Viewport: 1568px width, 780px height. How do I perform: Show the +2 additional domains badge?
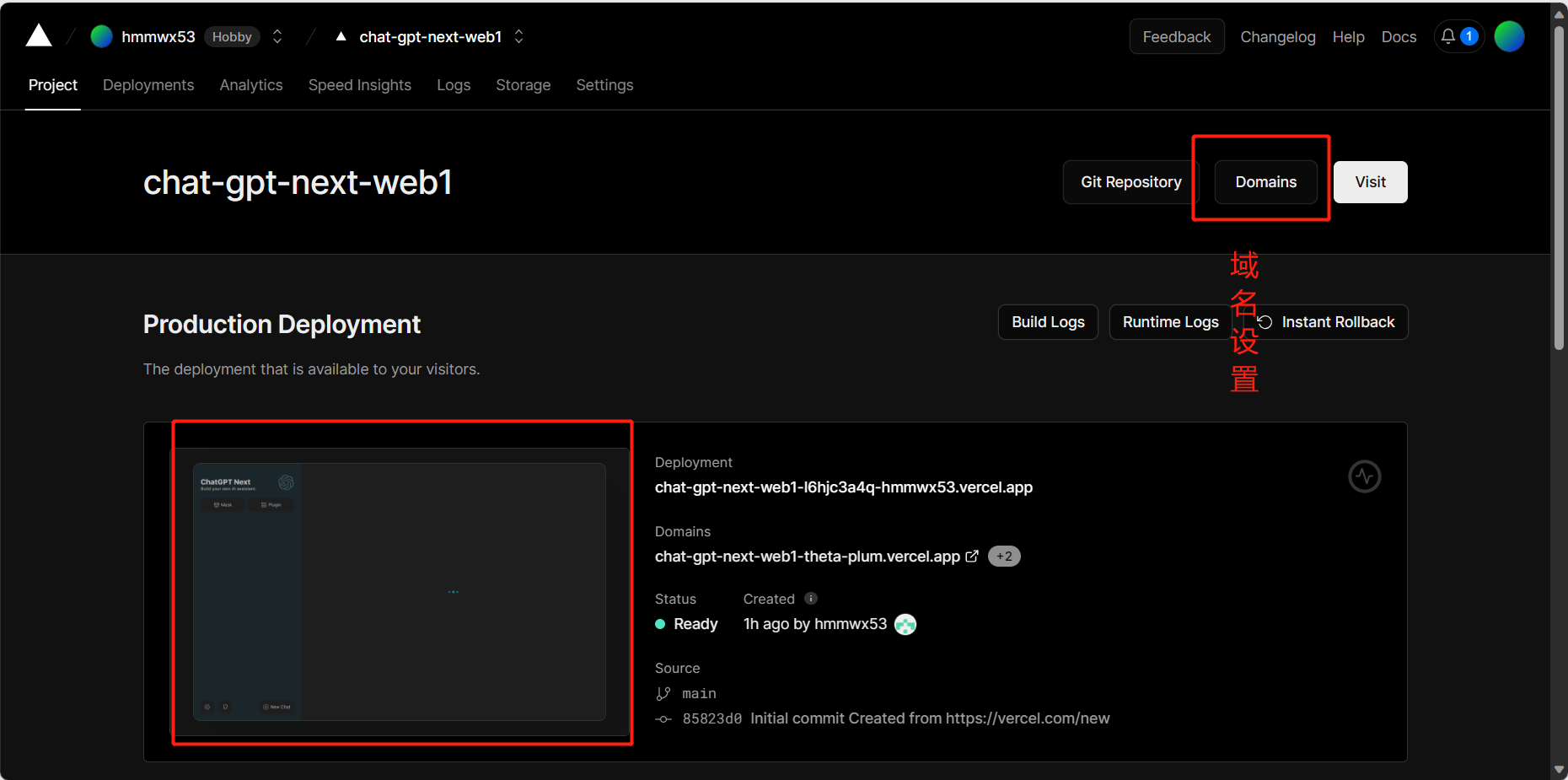click(1004, 557)
